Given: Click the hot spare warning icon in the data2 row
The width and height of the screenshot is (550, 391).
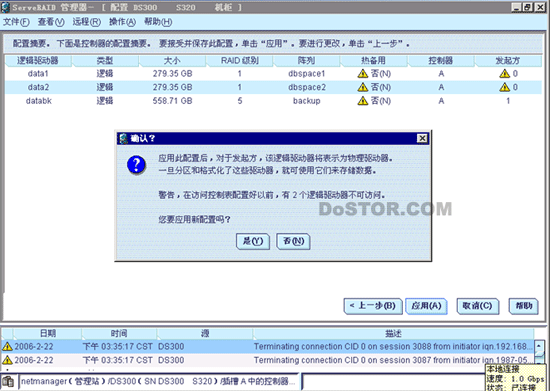Looking at the screenshot, I should [x=363, y=87].
